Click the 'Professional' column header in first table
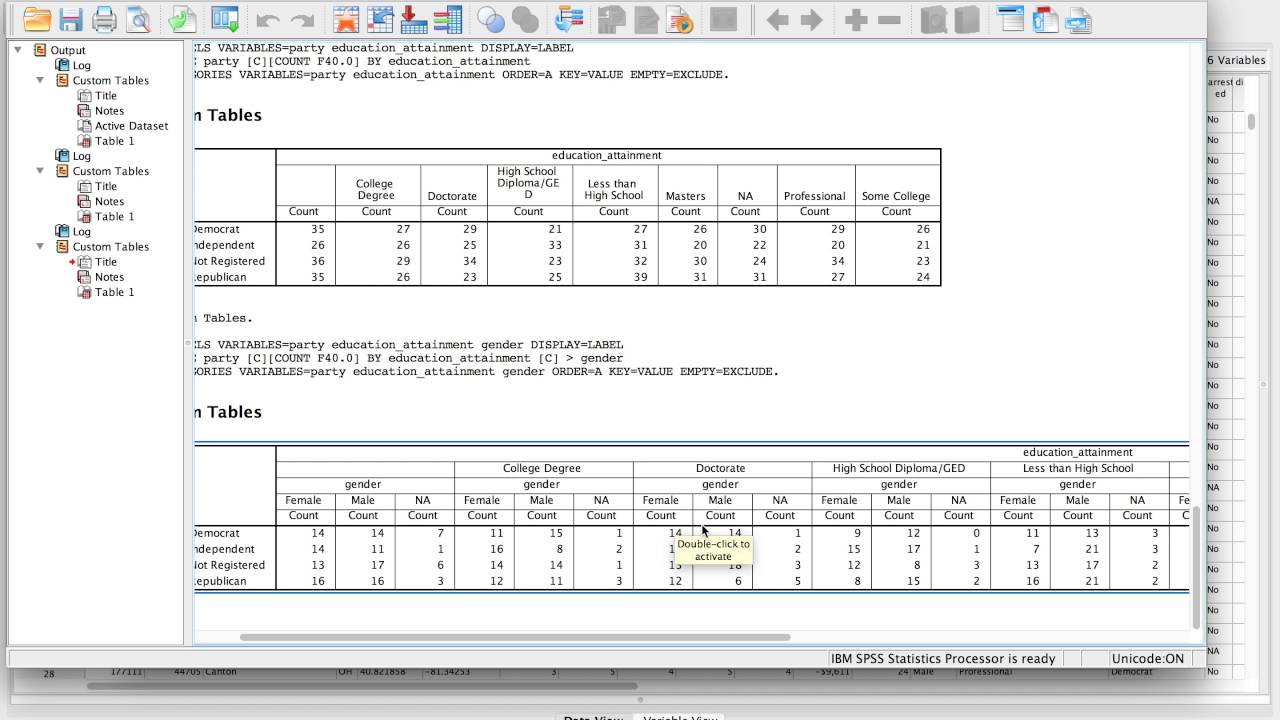Screen dimensions: 1280x720 click(814, 196)
